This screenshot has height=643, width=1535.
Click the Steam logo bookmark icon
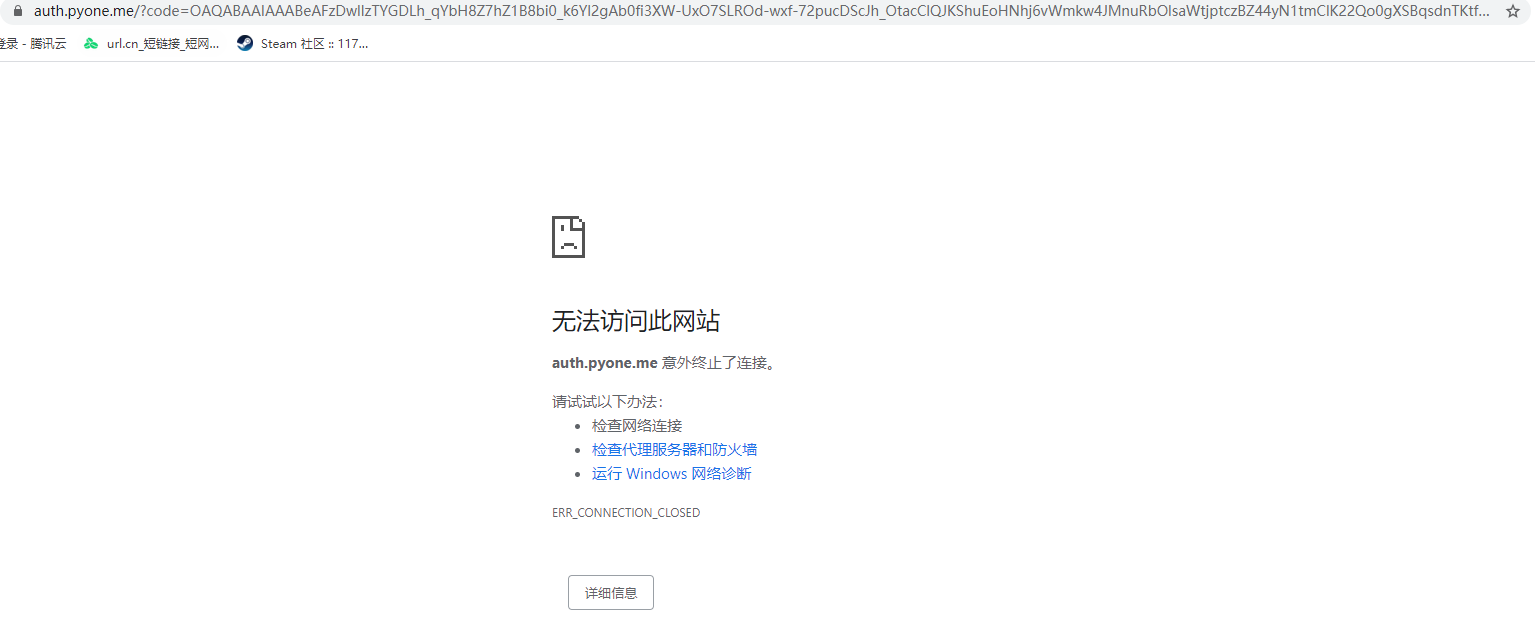245,44
